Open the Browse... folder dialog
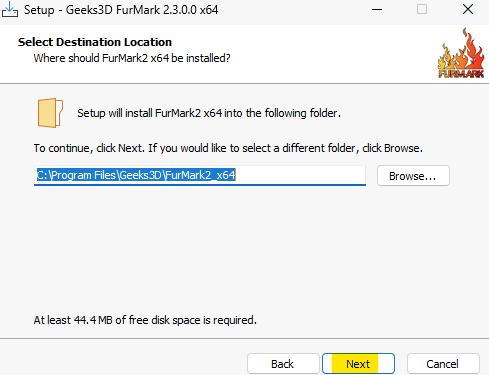This screenshot has height=375, width=489. pyautogui.click(x=413, y=176)
